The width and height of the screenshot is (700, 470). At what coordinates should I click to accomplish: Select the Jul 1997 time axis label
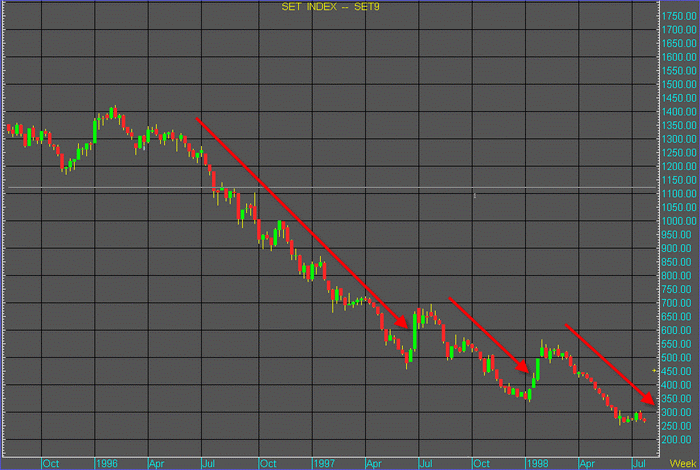coord(426,463)
